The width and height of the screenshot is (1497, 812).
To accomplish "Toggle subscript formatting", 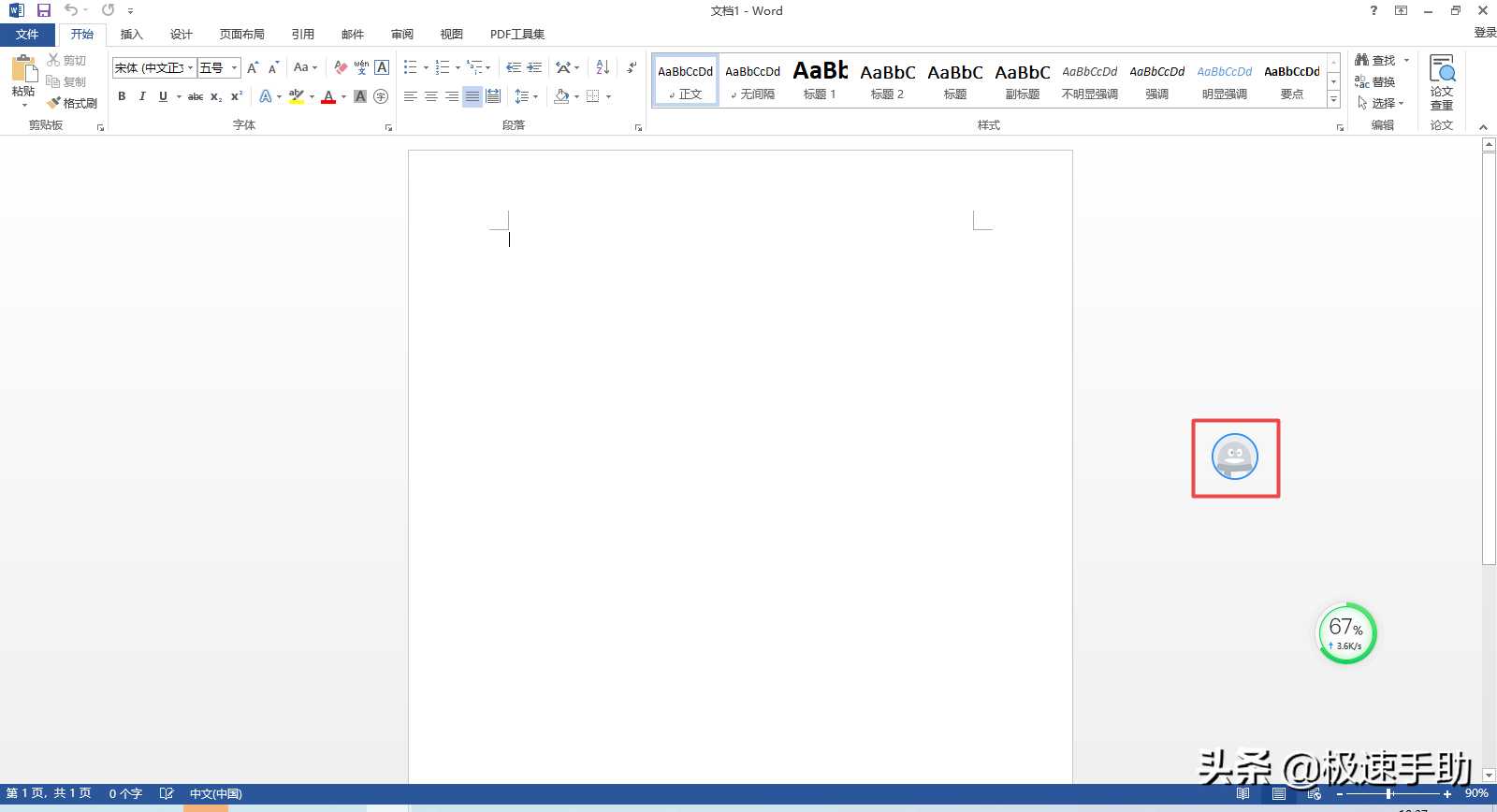I will coord(216,96).
